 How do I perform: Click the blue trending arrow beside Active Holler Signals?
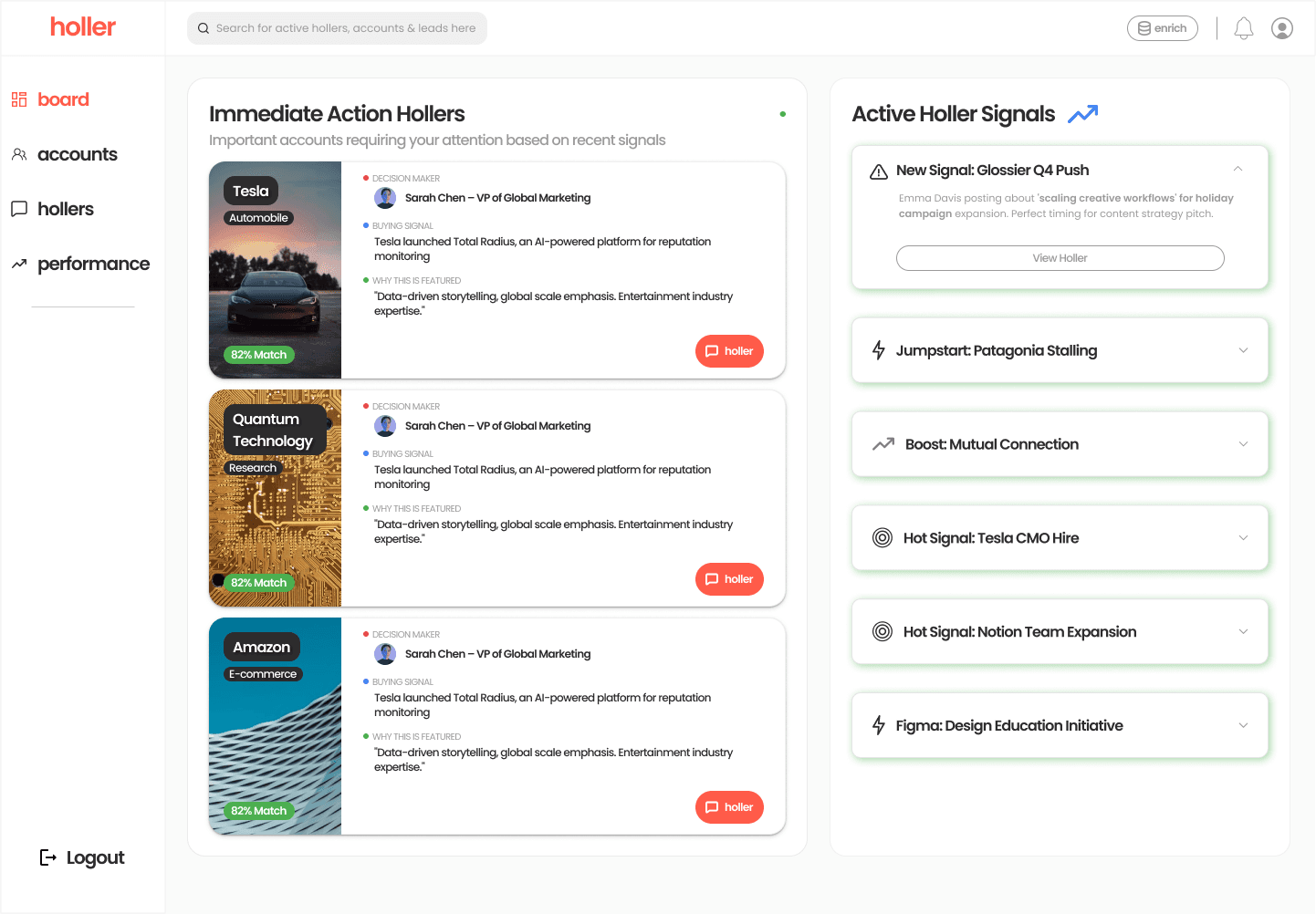click(1083, 114)
